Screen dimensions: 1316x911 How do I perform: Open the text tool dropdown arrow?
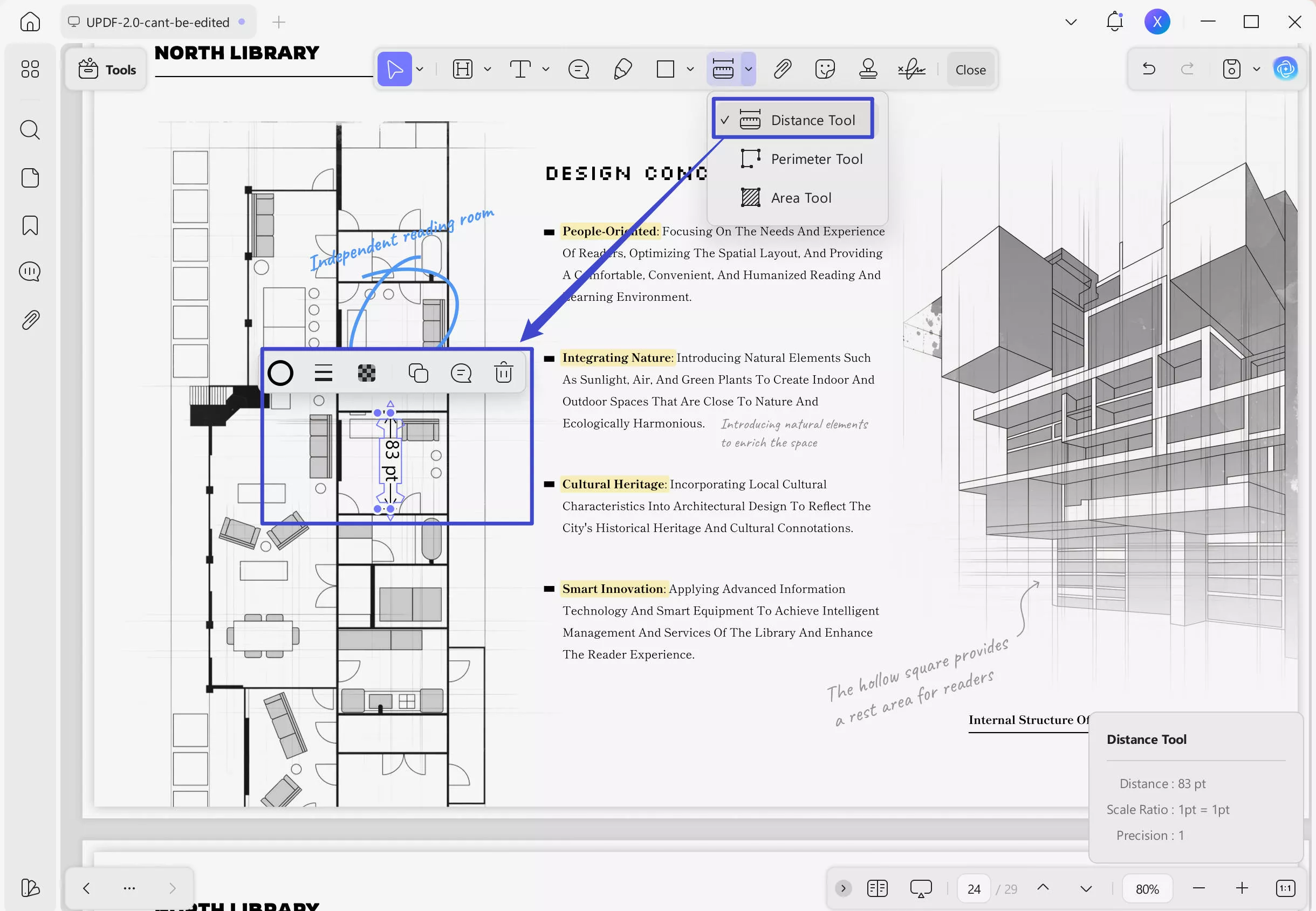click(x=546, y=70)
